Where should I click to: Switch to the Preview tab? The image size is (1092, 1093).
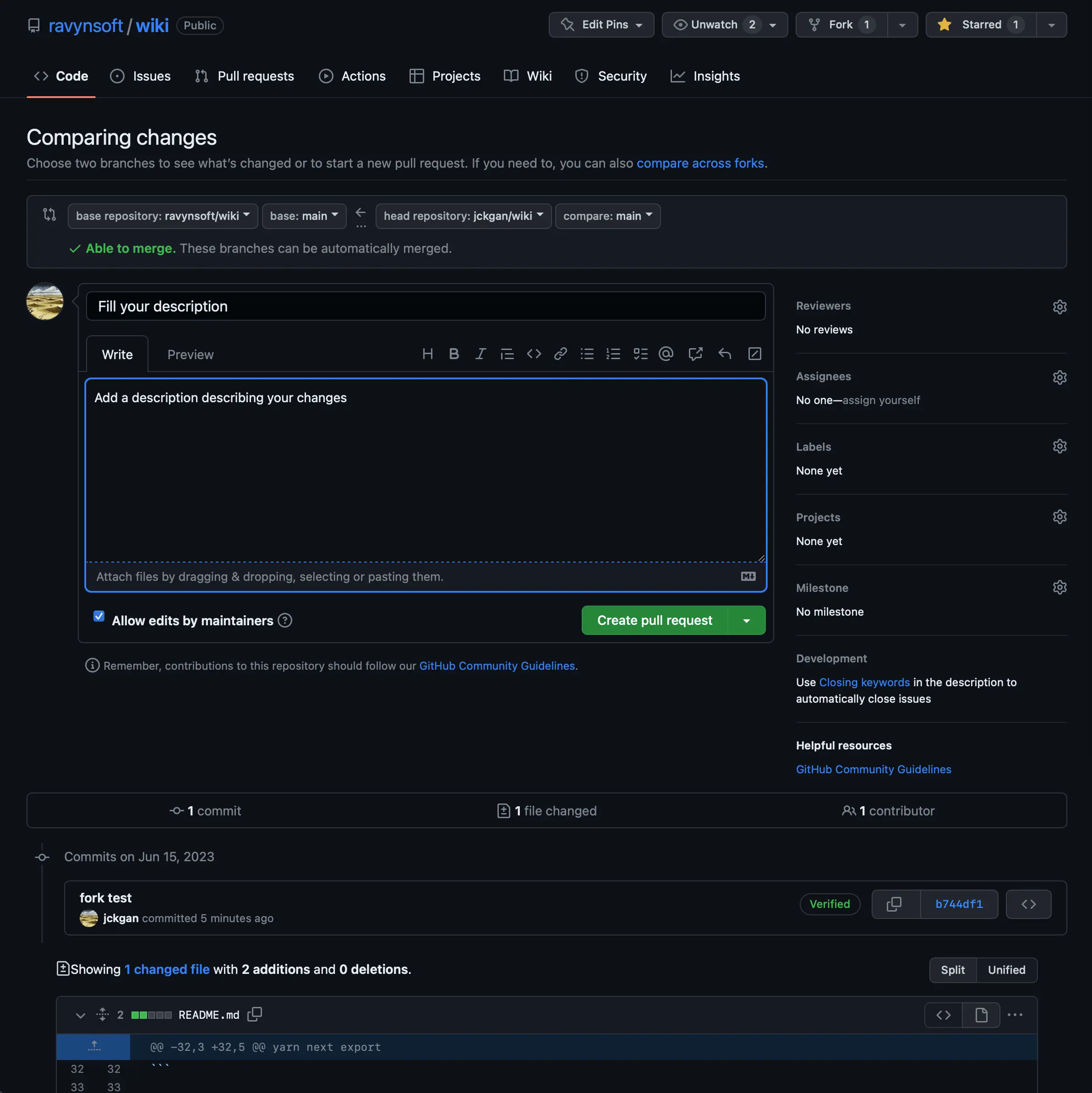(190, 354)
